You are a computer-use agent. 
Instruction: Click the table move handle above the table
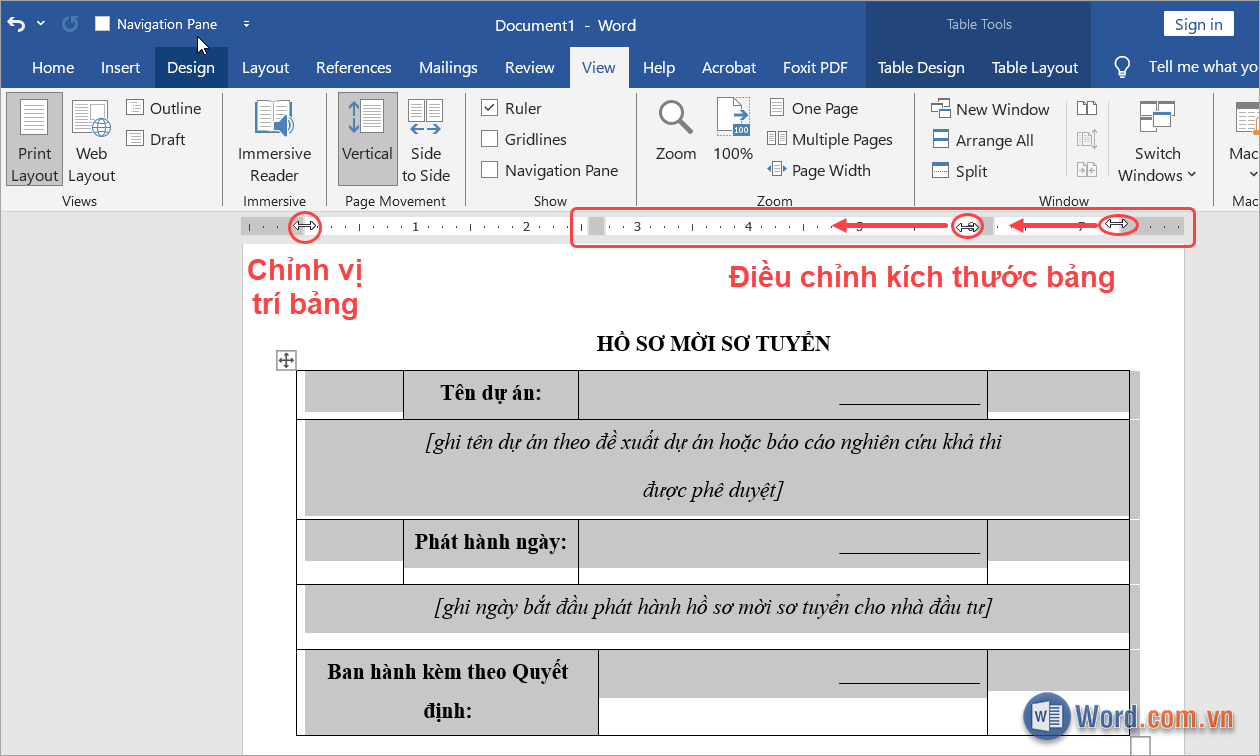[286, 360]
